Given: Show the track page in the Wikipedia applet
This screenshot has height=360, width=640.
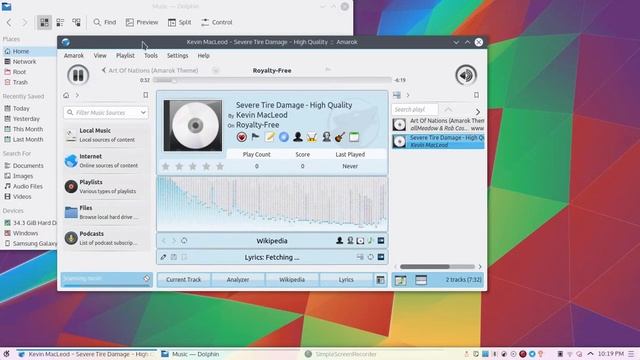Looking at the screenshot, I should [x=370, y=241].
